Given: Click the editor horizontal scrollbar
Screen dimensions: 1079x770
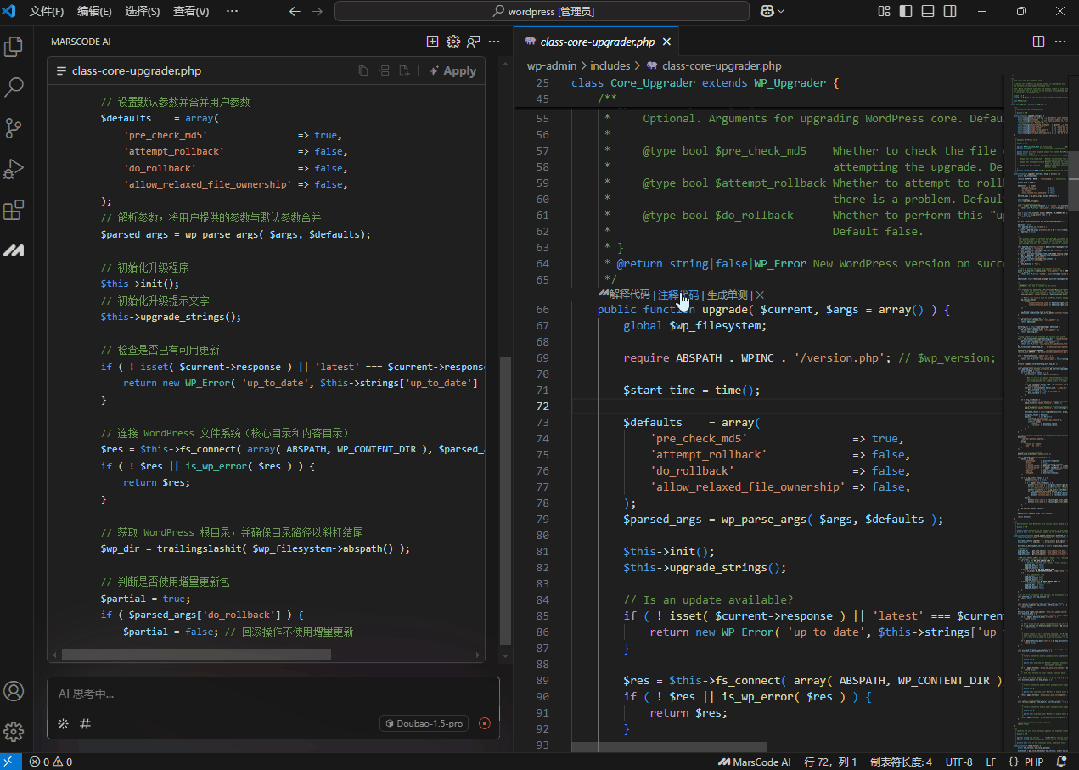Looking at the screenshot, I should 669,747.
